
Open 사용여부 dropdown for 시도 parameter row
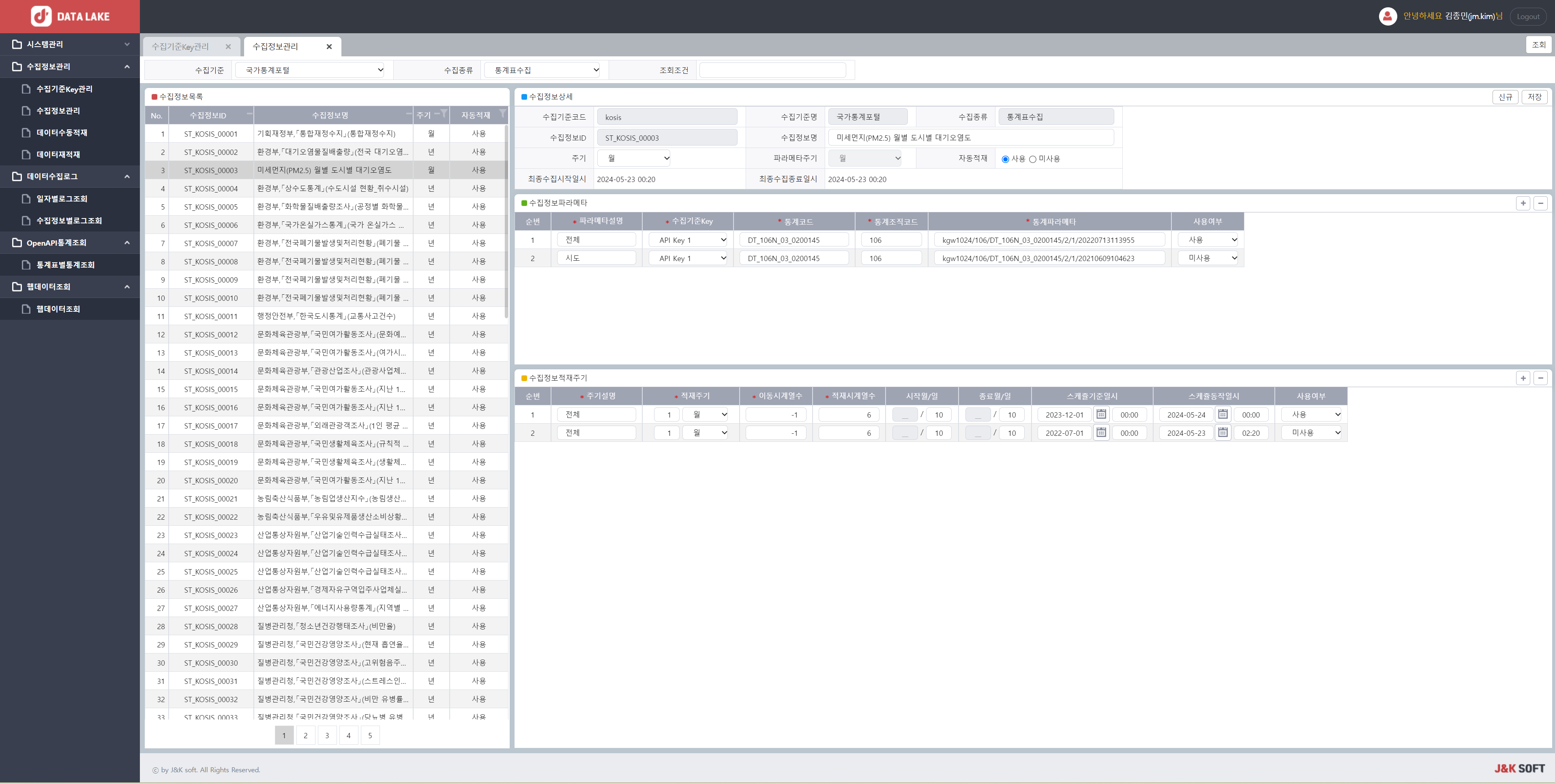pos(1208,258)
